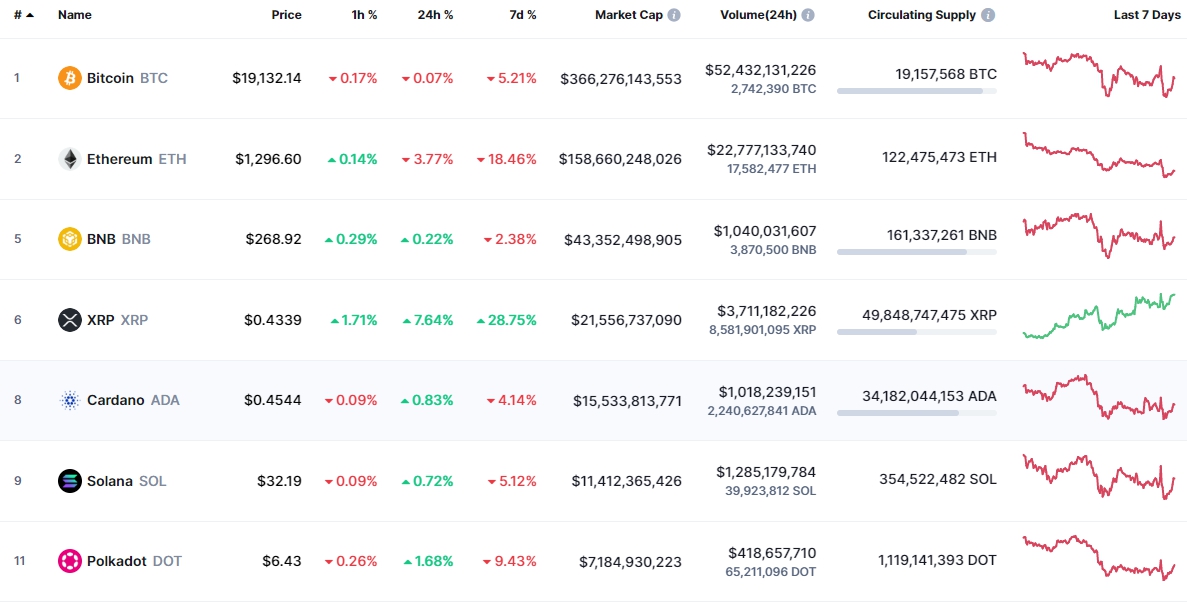Click Cardano price $0.4544
Screen dimensions: 1187x603
(x=273, y=400)
